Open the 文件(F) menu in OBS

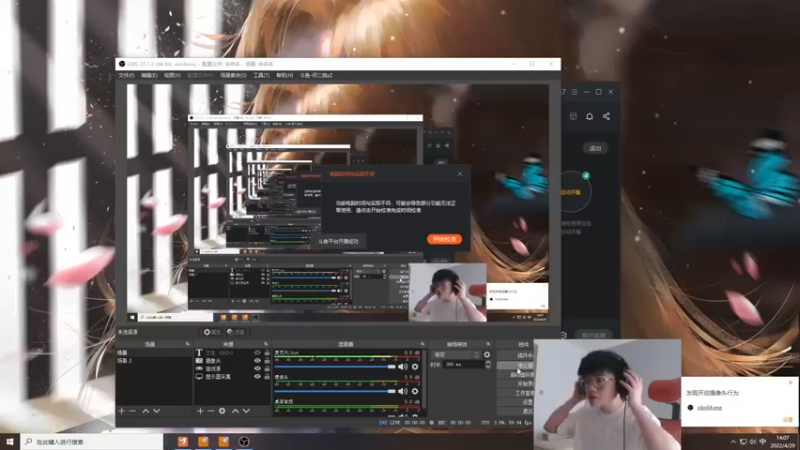pos(126,75)
